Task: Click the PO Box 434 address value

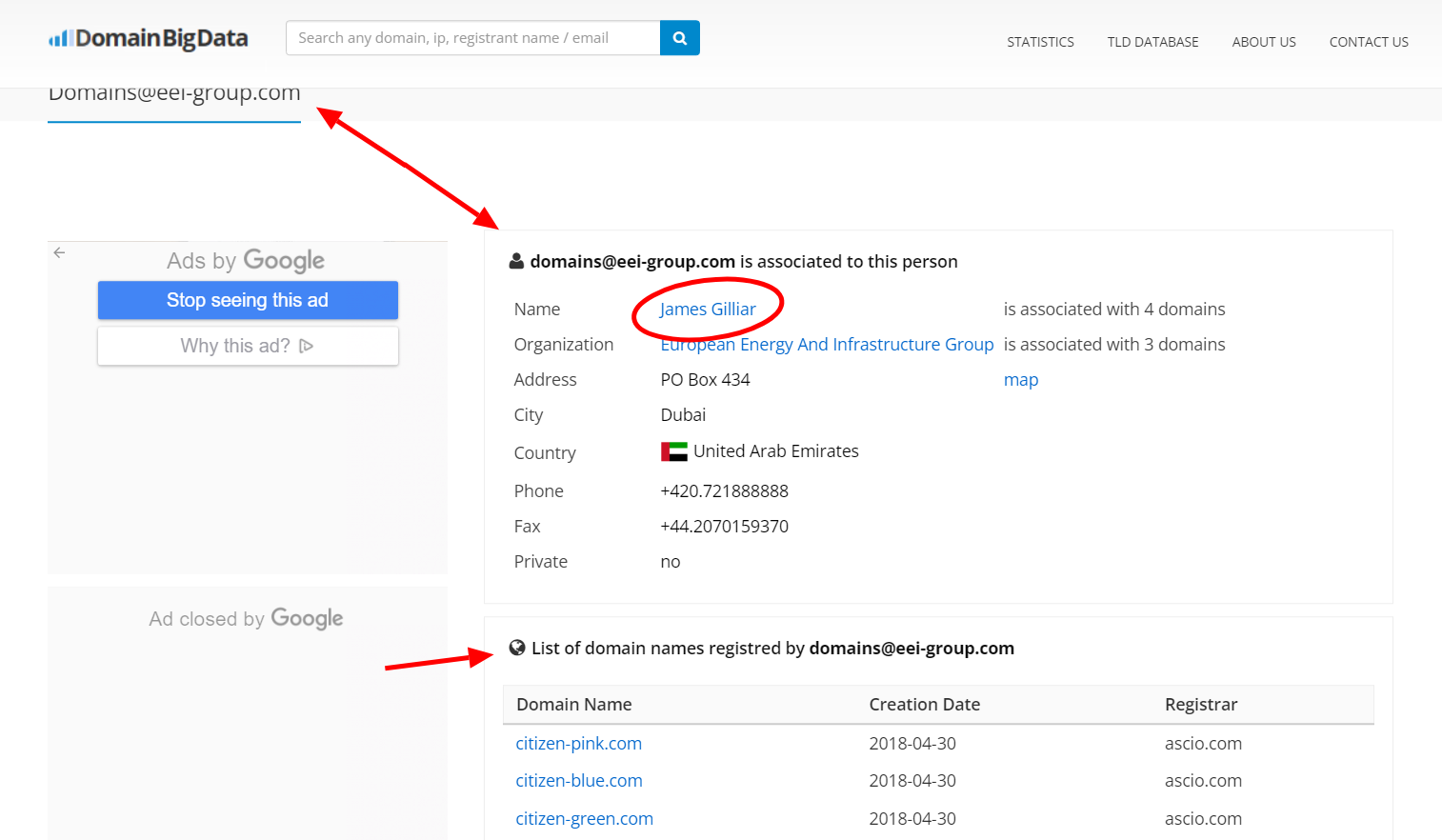Action: click(705, 379)
